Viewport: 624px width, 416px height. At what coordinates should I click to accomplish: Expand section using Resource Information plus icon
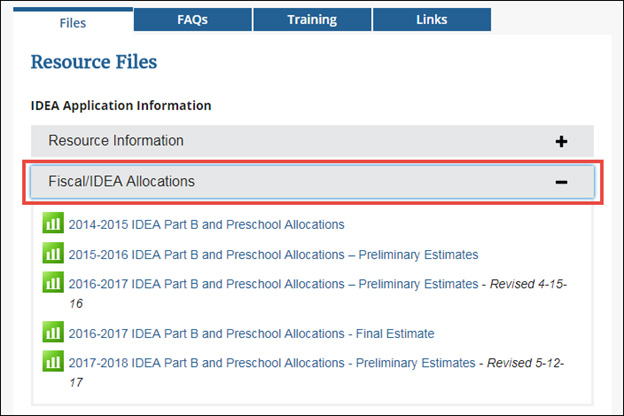[561, 142]
